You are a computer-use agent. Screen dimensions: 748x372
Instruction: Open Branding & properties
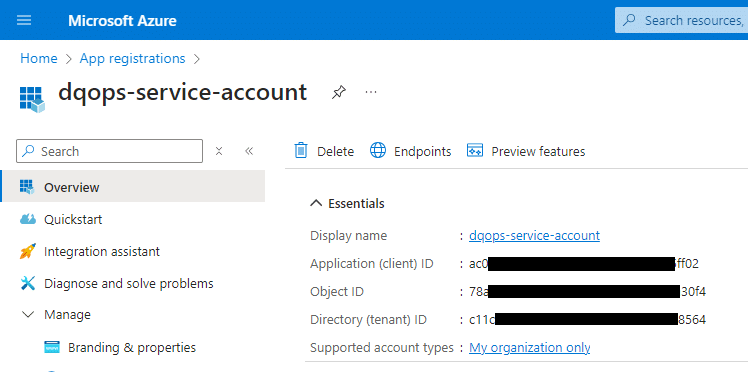click(132, 347)
